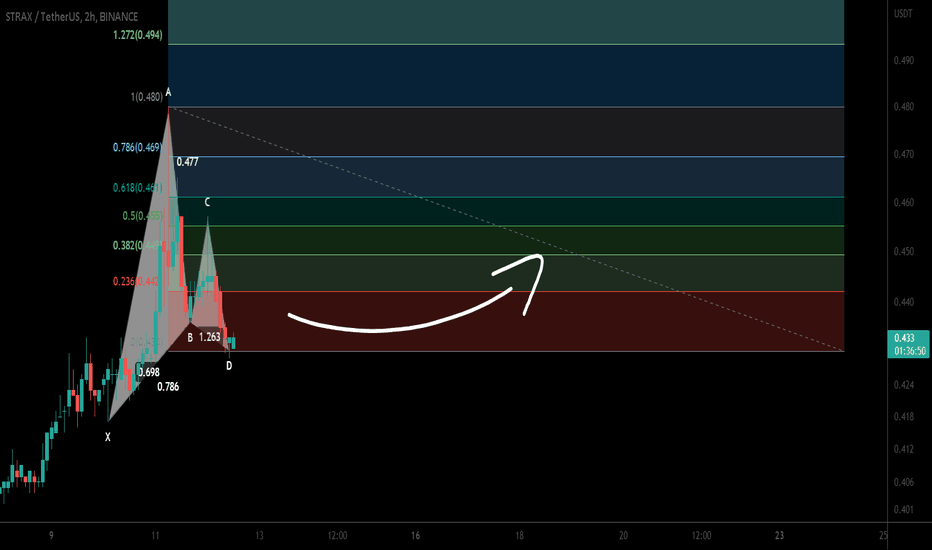Click the current price tag 0.433
This screenshot has width=932, height=550.
tap(904, 338)
